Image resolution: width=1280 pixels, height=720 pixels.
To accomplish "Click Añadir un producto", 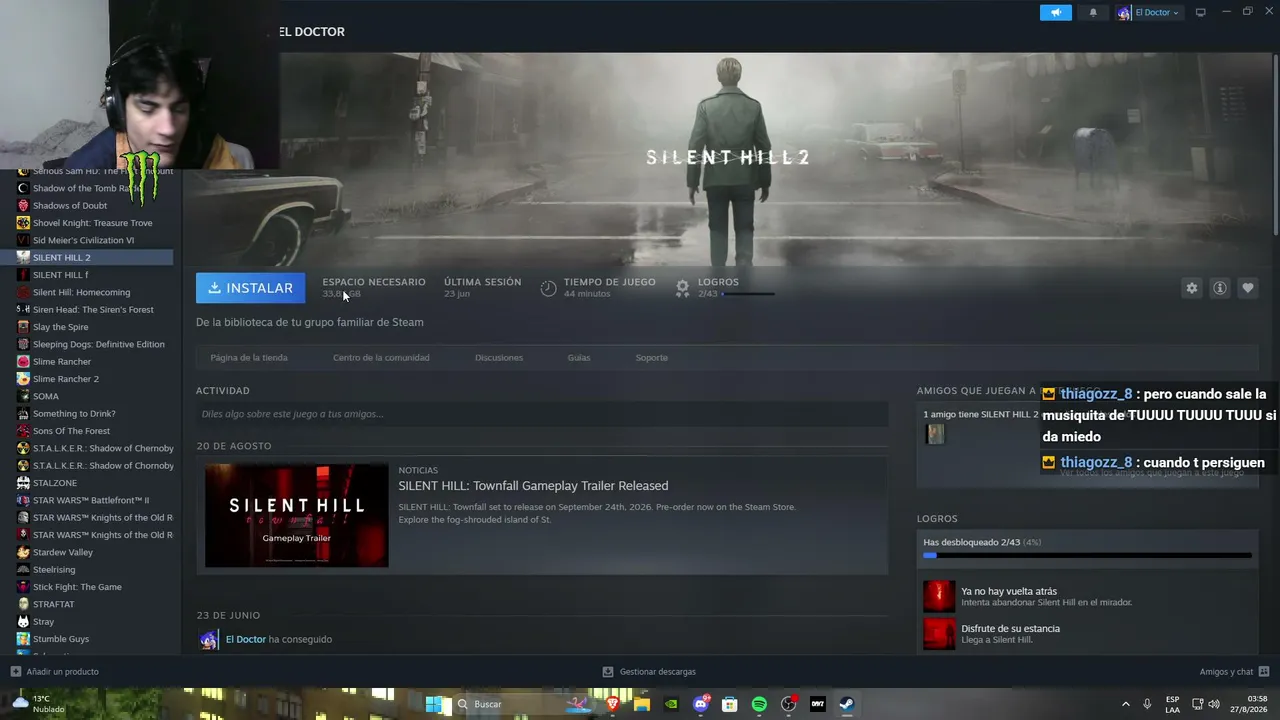I will click(x=55, y=672).
